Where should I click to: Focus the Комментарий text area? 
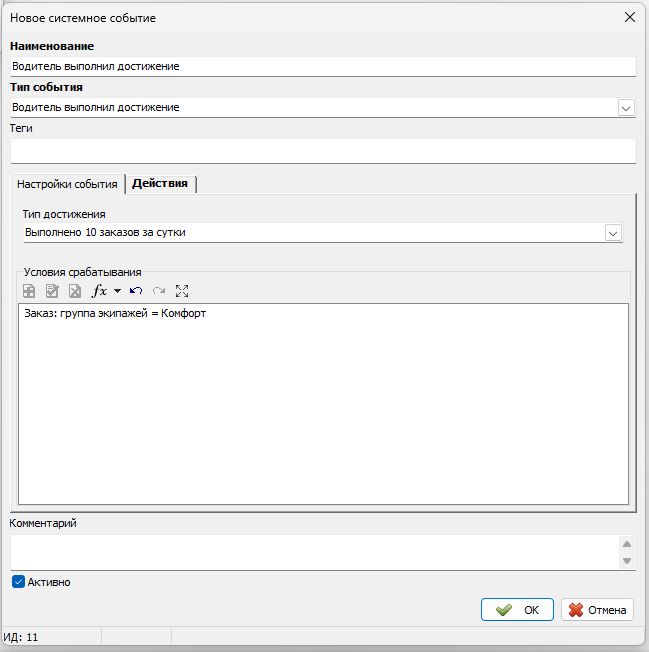tap(310, 552)
